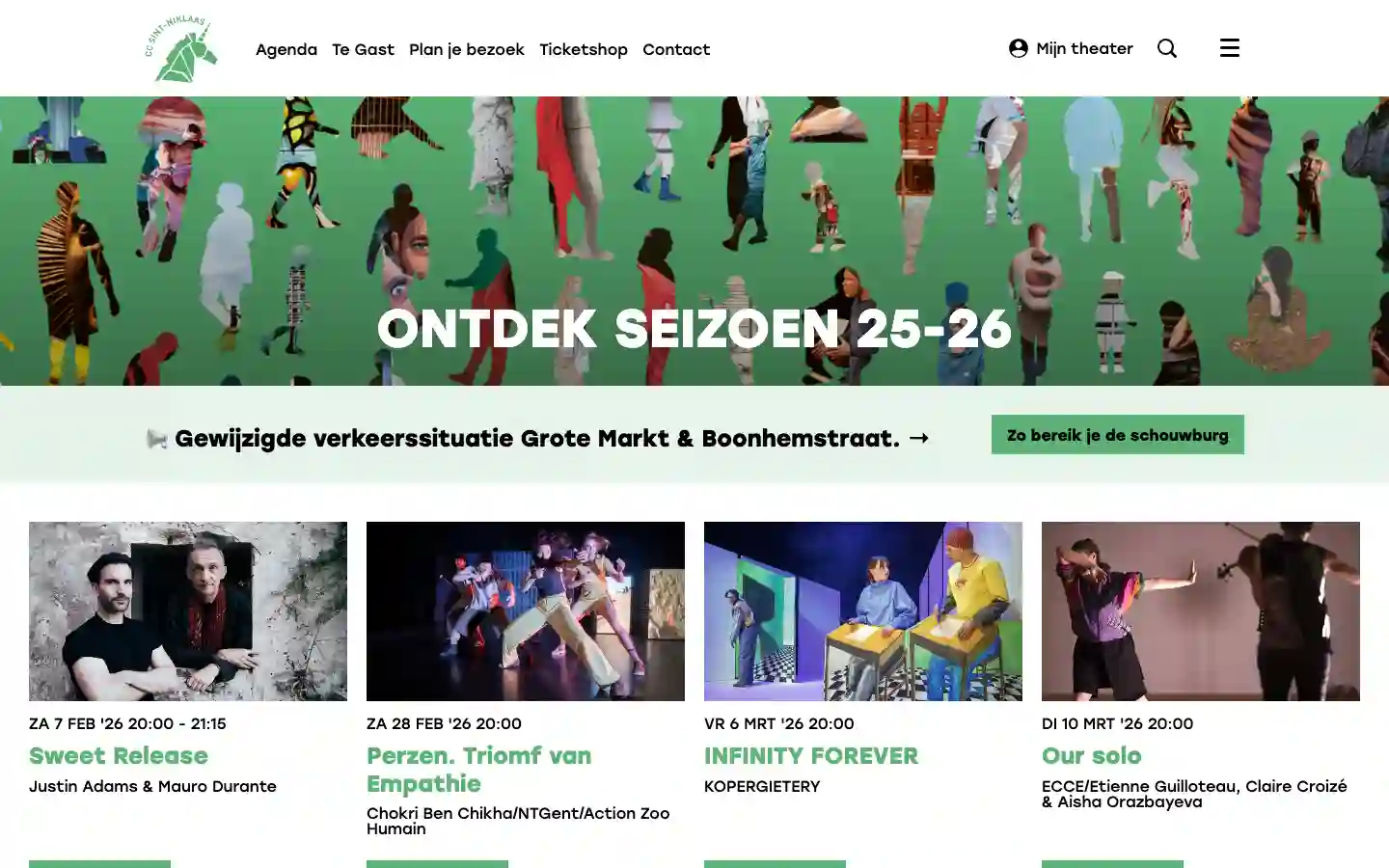Go to Plan je bezoek
The height and width of the screenshot is (868, 1389).
click(467, 49)
